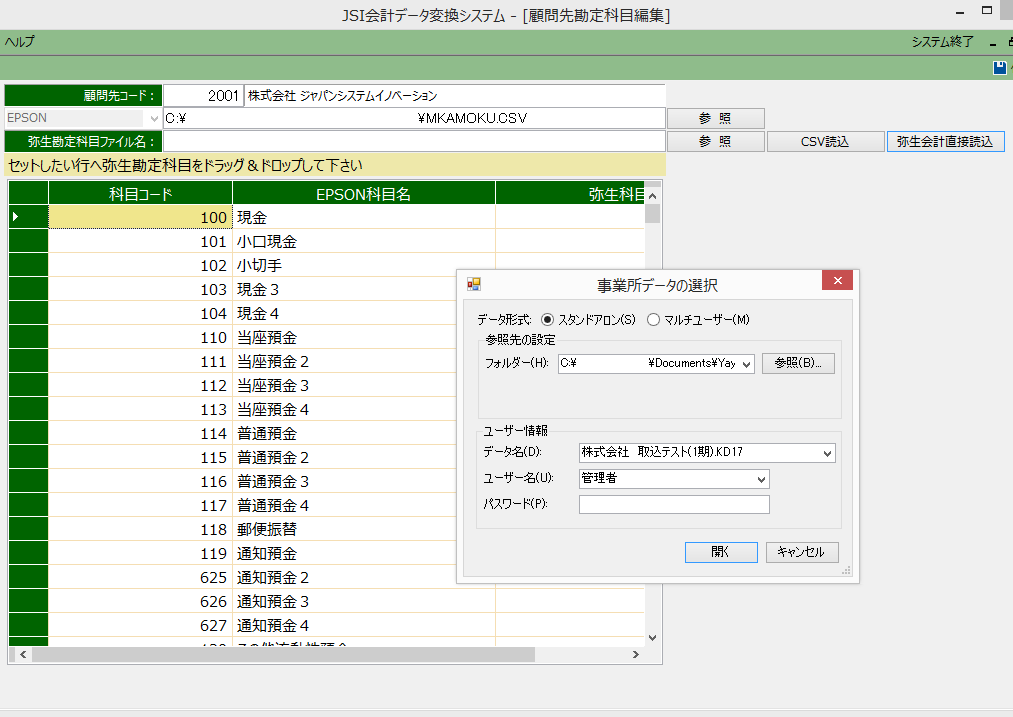Close the 事業所データの選択 dialog
The width and height of the screenshot is (1013, 717).
[x=837, y=281]
